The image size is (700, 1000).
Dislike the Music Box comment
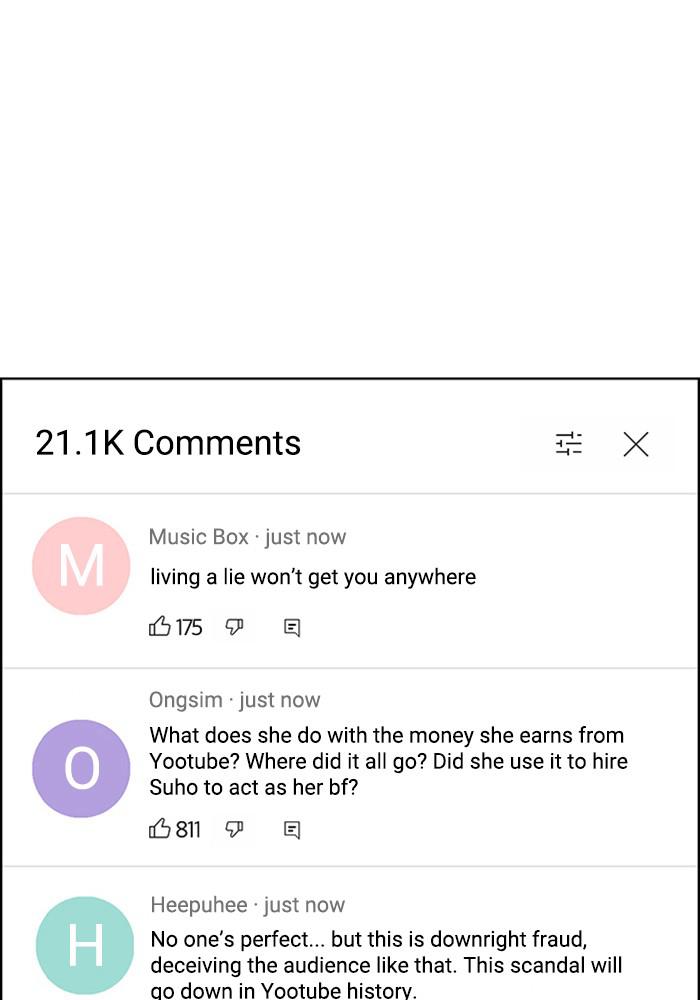[x=234, y=627]
